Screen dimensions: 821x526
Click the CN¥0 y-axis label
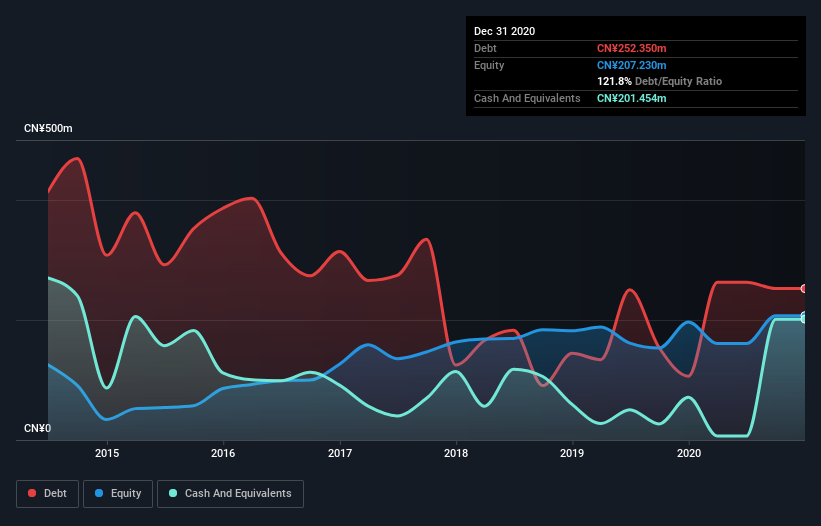pos(38,428)
